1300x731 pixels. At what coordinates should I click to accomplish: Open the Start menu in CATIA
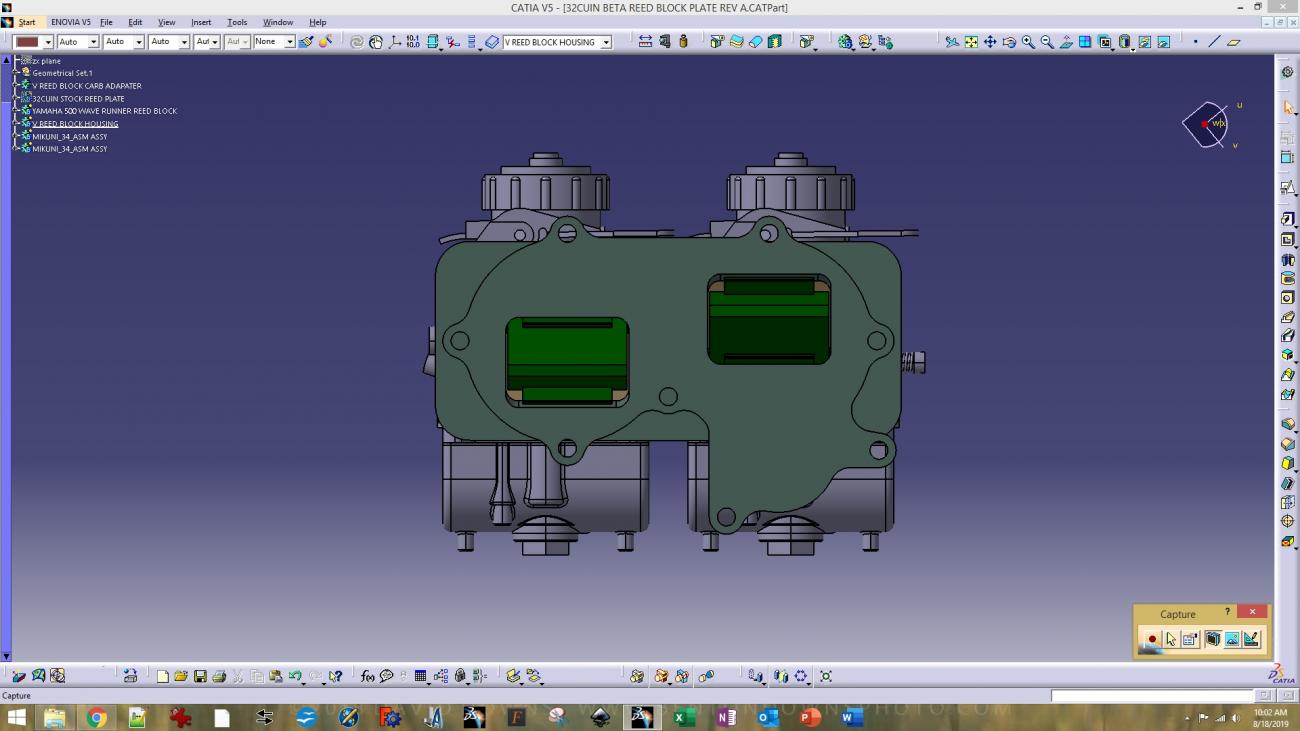pyautogui.click(x=27, y=22)
